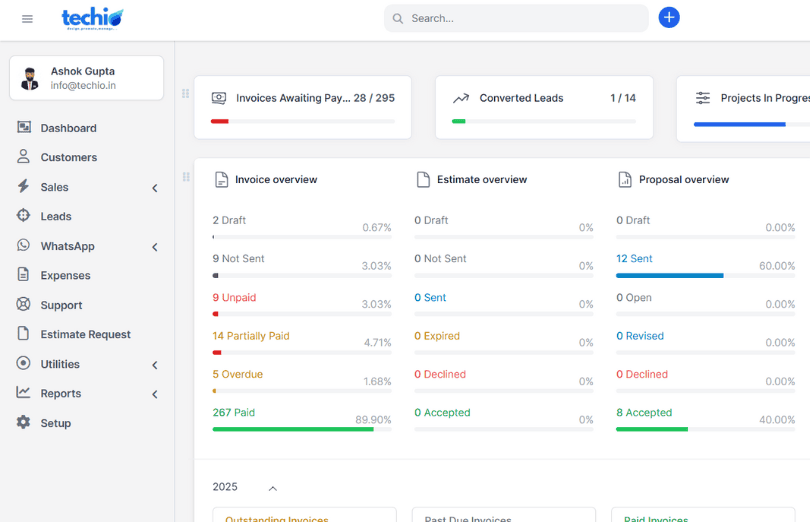Click the 267 Paid invoices link
810x522 pixels.
233,413
